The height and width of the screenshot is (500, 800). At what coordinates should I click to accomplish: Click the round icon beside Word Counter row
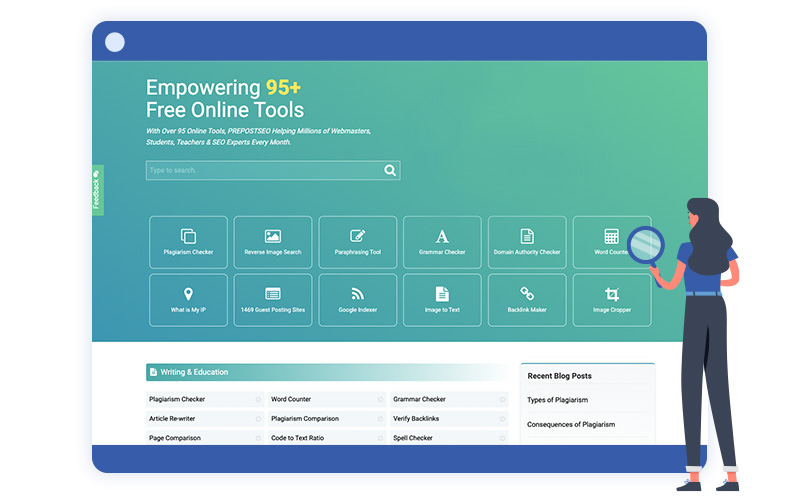pos(380,399)
